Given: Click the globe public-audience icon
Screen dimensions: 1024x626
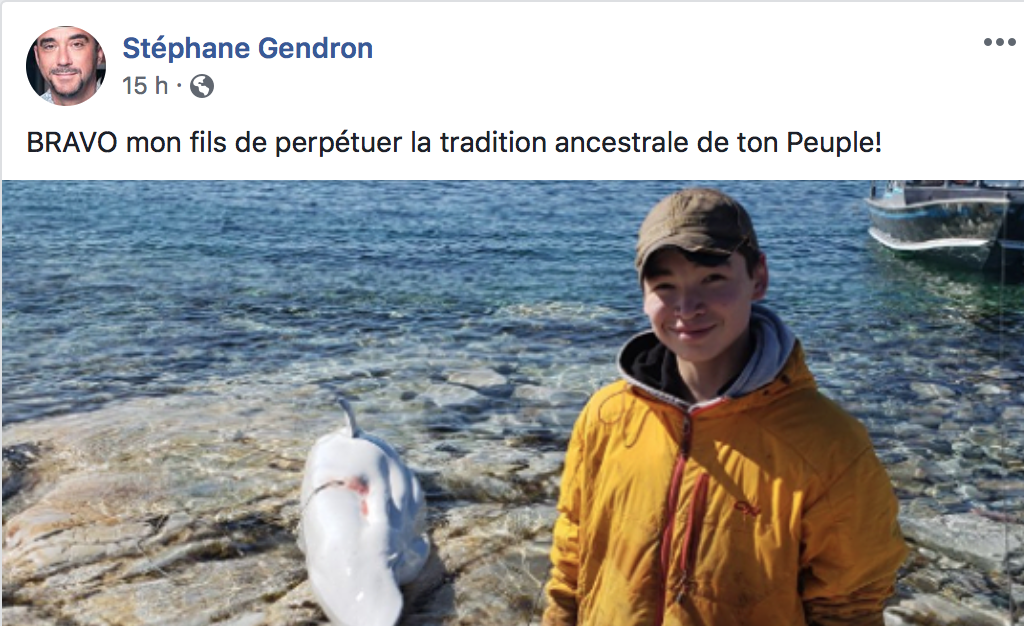Looking at the screenshot, I should [202, 86].
